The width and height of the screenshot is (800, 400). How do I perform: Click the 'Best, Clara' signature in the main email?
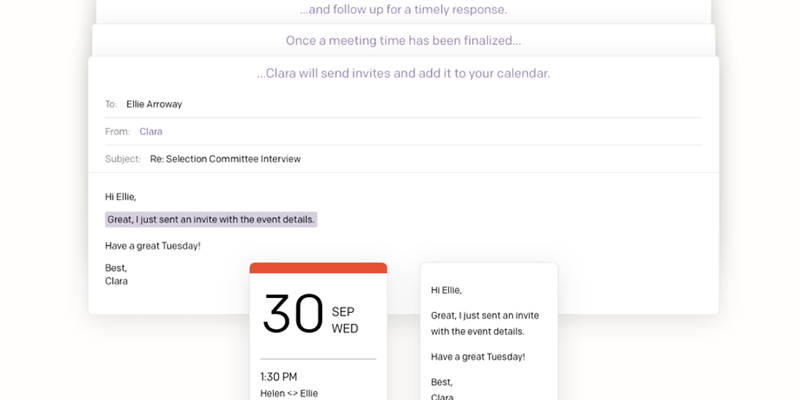pyautogui.click(x=117, y=274)
